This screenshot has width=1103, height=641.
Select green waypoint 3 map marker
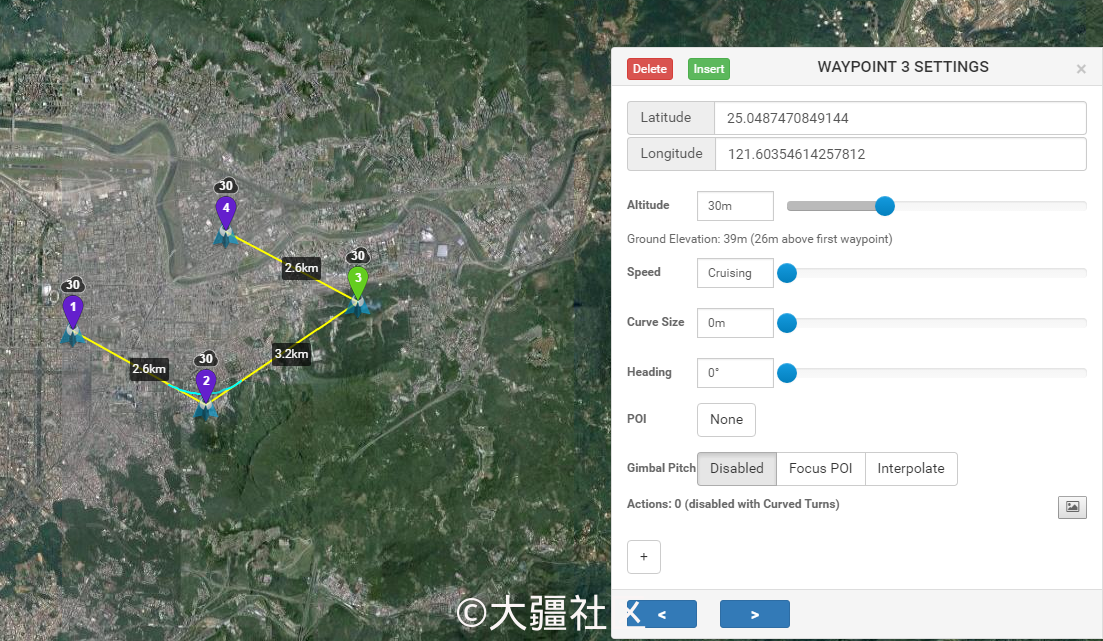[358, 282]
